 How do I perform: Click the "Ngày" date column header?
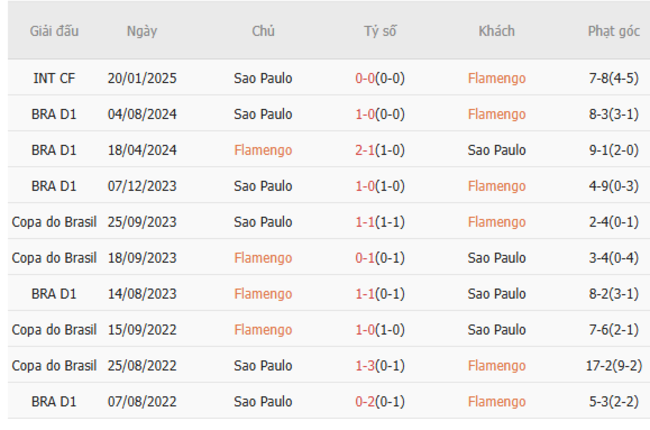click(142, 31)
